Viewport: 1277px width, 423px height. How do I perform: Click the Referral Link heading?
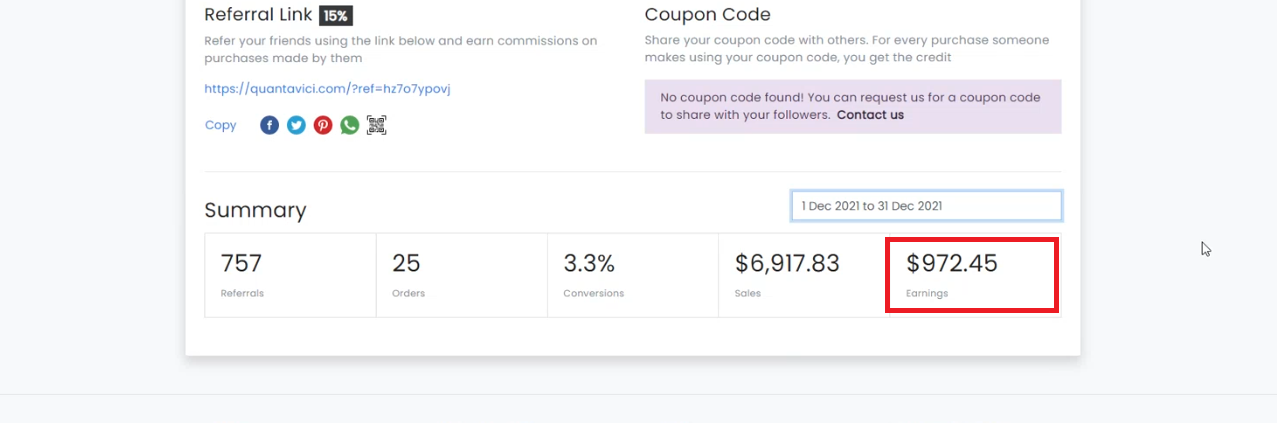click(258, 15)
